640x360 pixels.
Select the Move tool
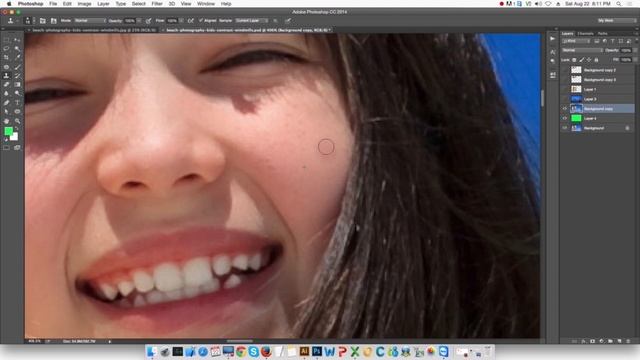click(17, 40)
